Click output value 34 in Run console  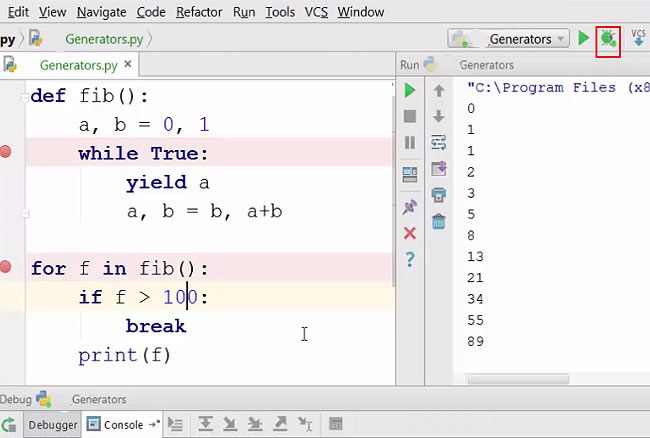[475, 299]
